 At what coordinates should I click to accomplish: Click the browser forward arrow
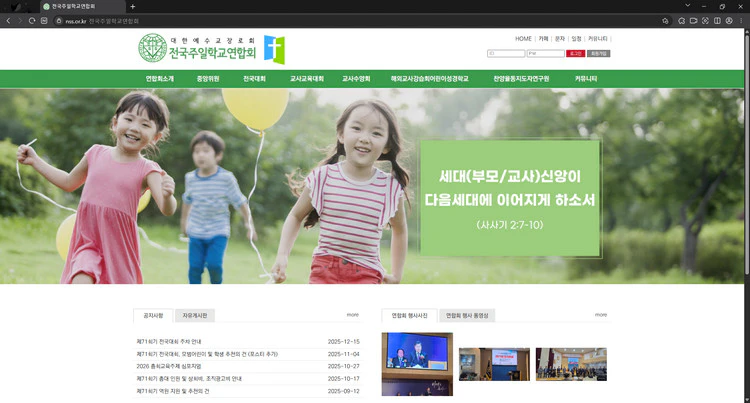20,21
